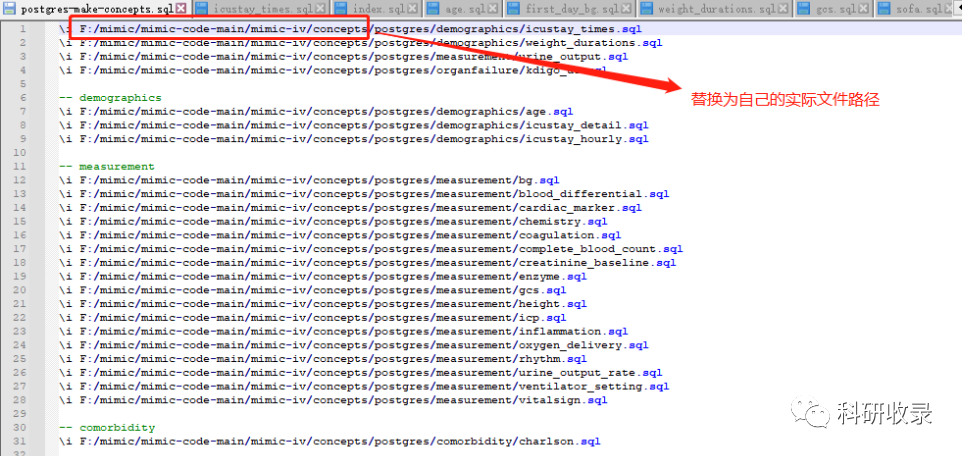Click the rhythm.sql path line
The width and height of the screenshot is (964, 456).
pyautogui.click(x=323, y=359)
